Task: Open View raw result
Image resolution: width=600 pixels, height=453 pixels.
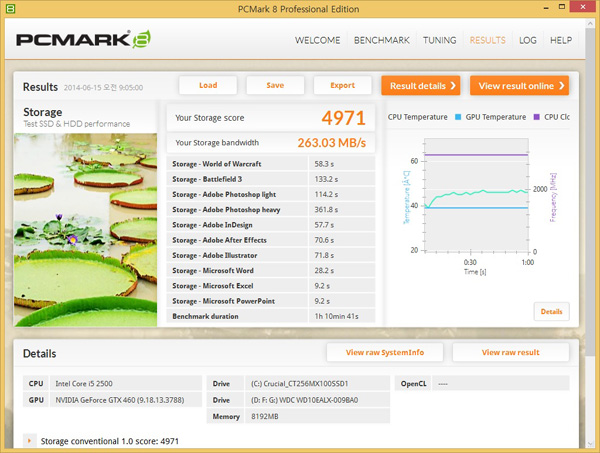Action: (510, 352)
